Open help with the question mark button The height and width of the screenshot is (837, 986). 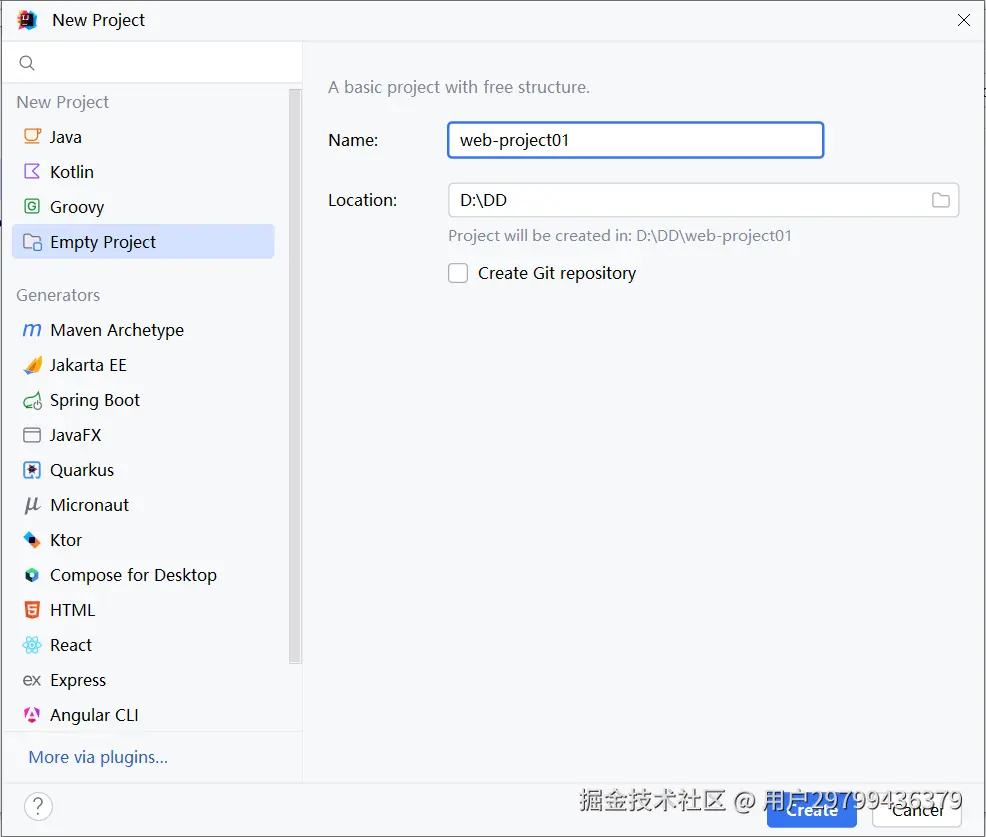click(x=38, y=806)
